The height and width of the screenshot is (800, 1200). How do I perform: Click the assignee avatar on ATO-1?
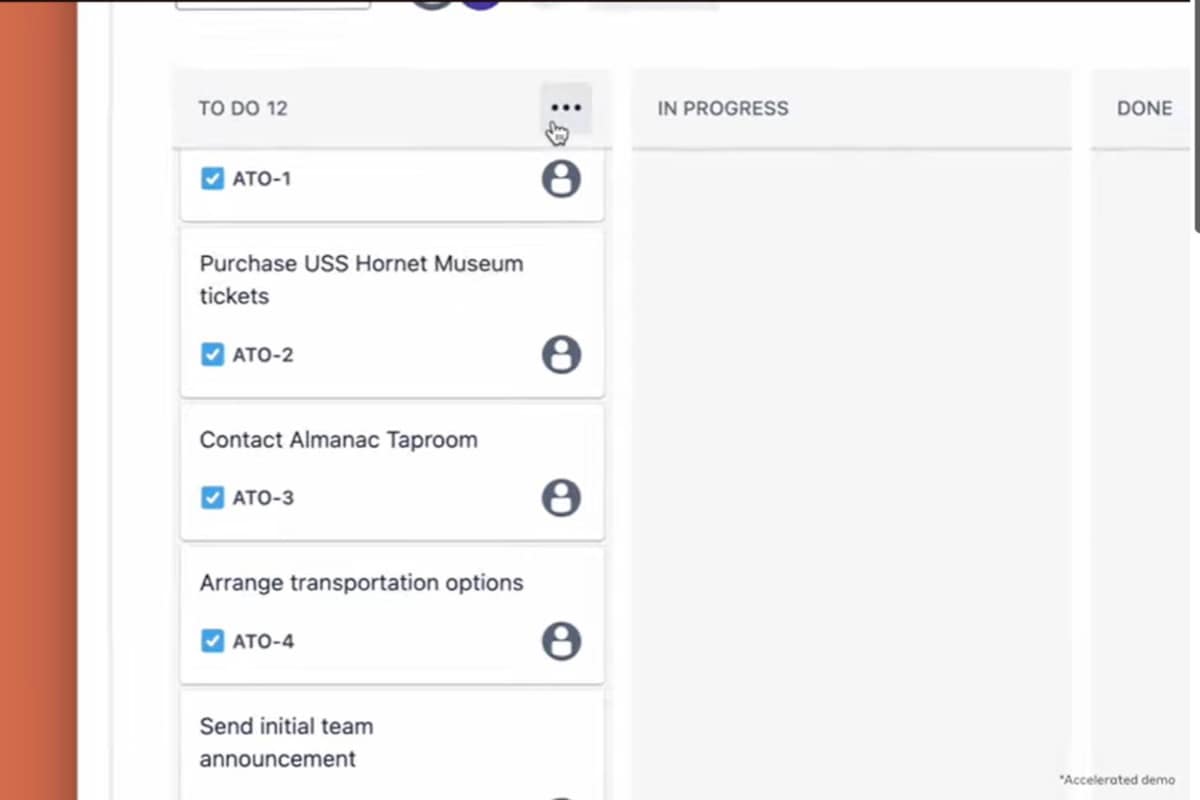(x=561, y=179)
